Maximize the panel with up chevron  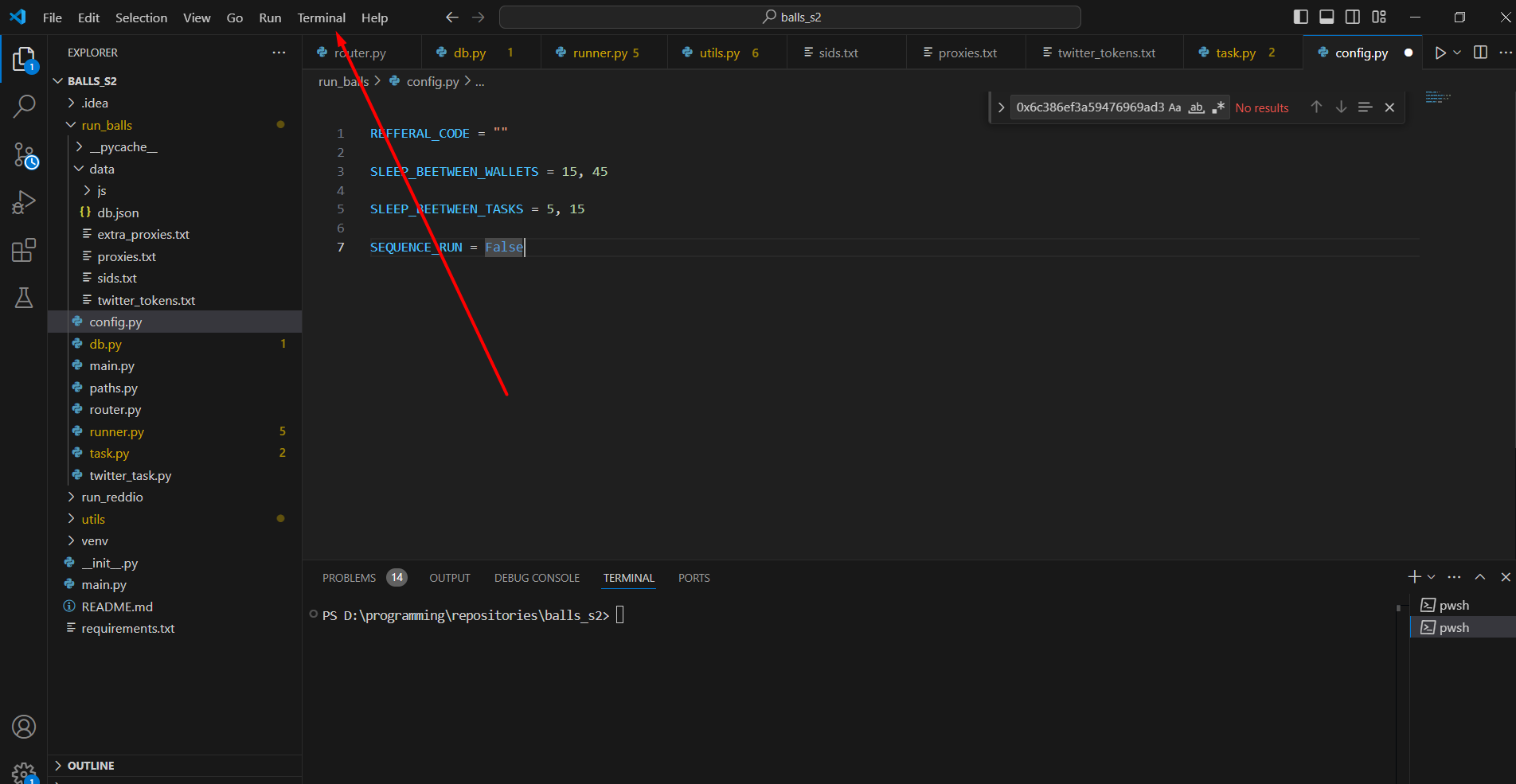click(x=1480, y=577)
